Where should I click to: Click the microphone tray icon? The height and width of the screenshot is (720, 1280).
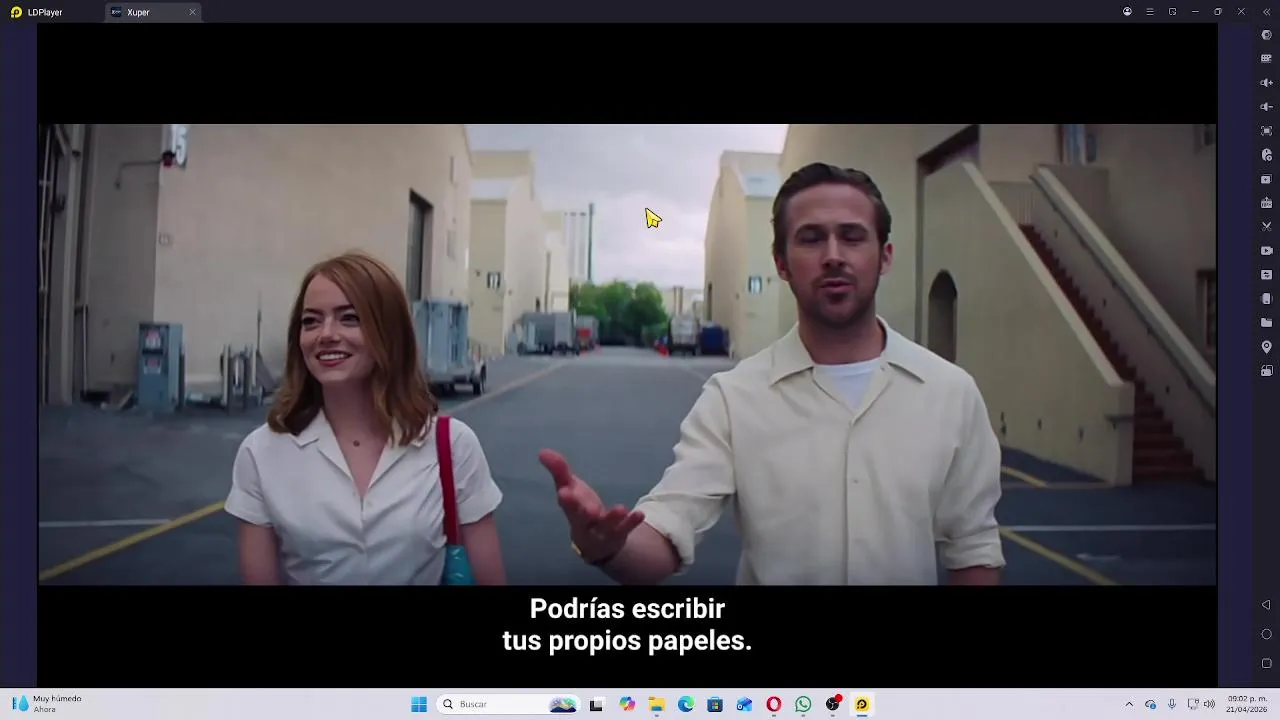[1171, 704]
